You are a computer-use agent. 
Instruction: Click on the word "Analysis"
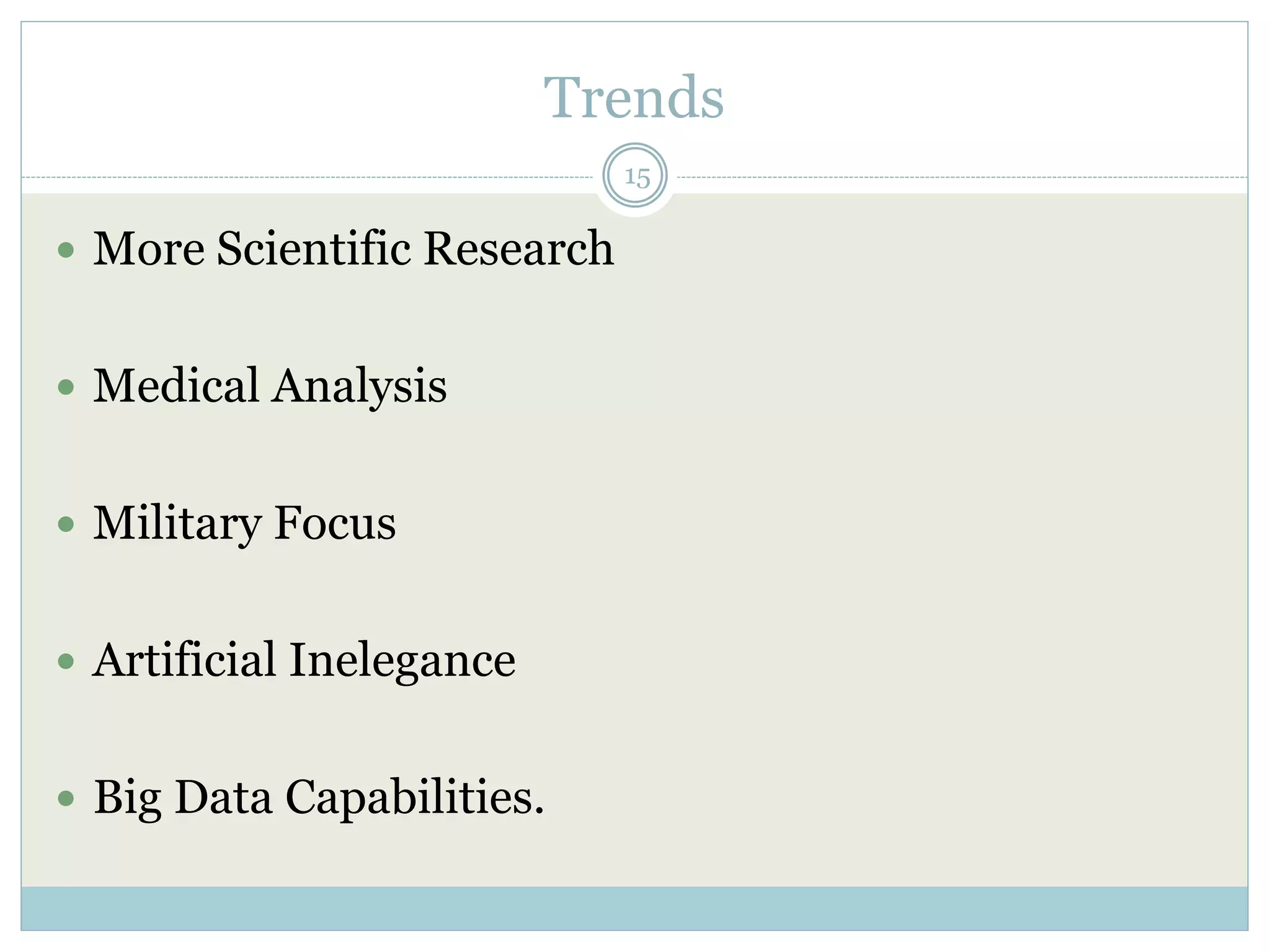pyautogui.click(x=360, y=387)
